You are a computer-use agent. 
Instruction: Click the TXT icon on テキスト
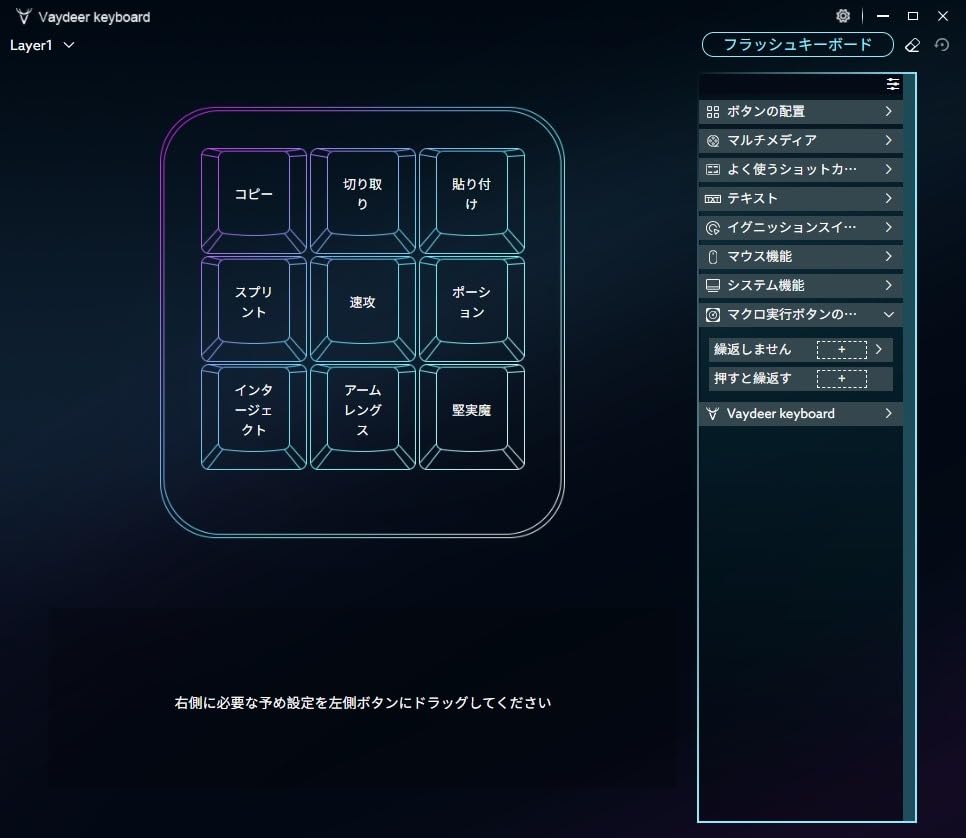click(x=714, y=199)
